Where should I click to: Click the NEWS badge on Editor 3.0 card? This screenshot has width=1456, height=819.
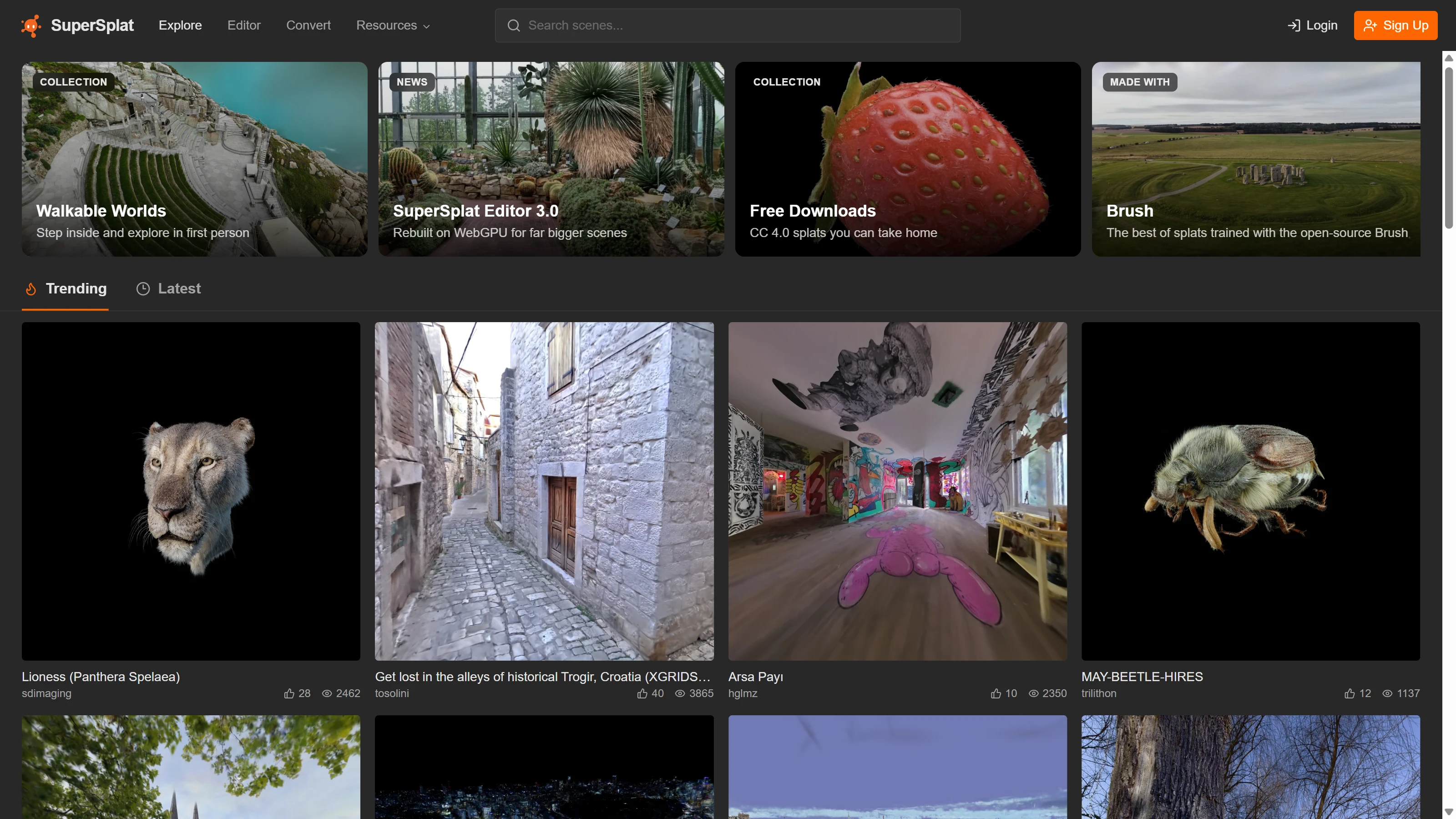pos(412,82)
